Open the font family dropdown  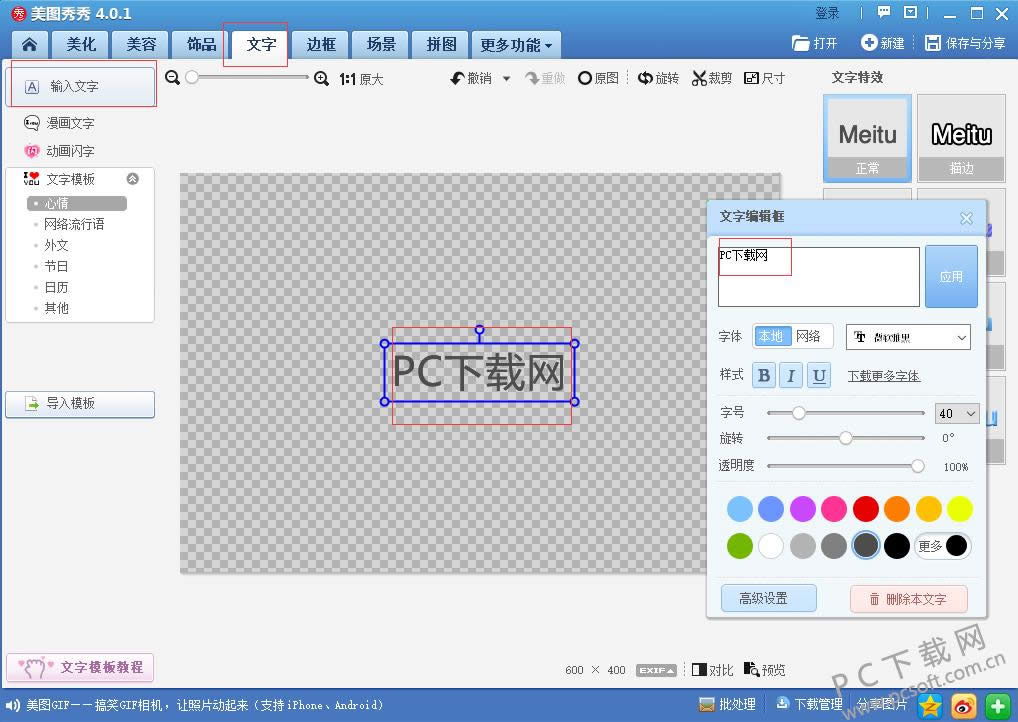point(908,337)
